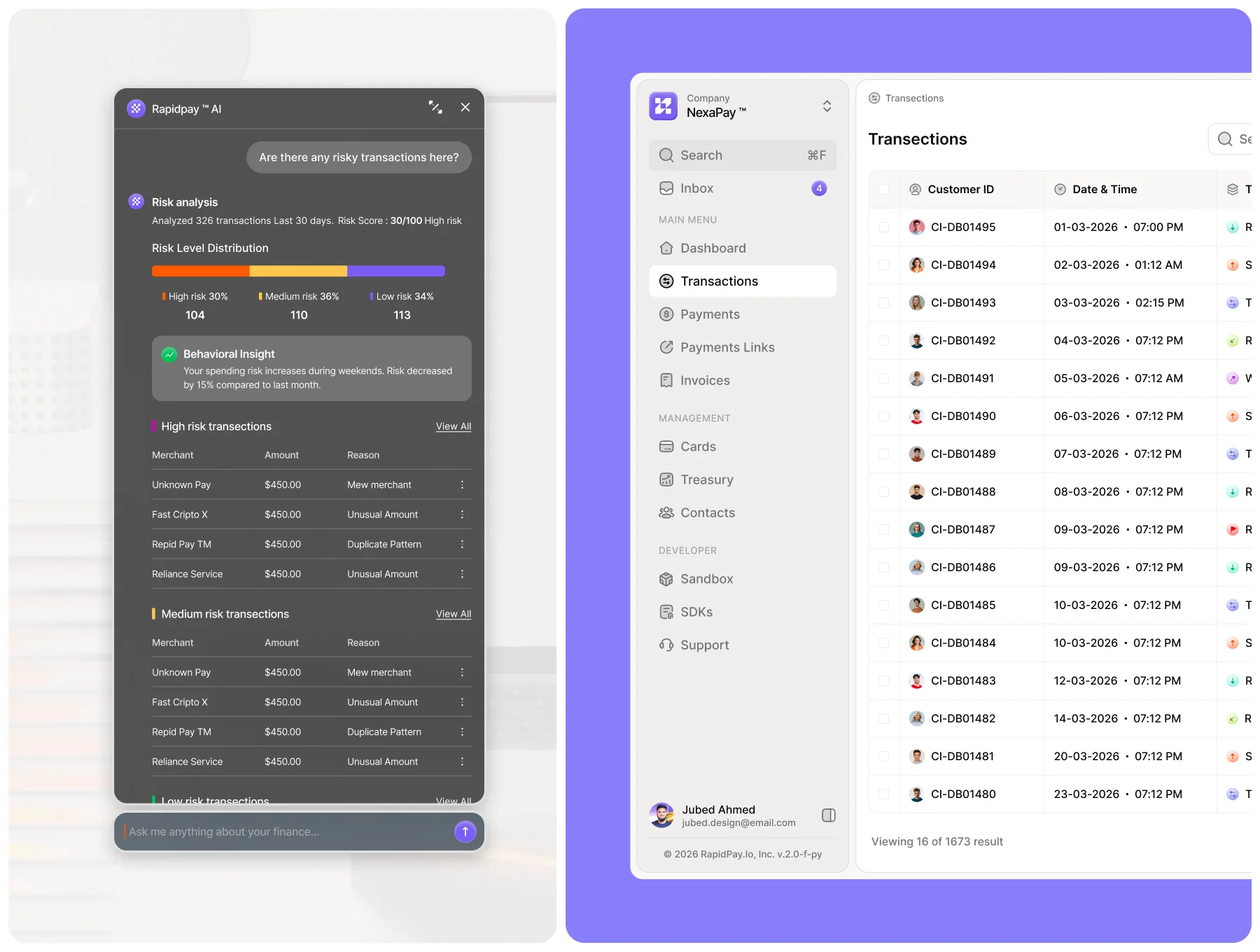1260x952 pixels.
Task: Click Jubed Ahmed's profile avatar
Action: [x=661, y=815]
